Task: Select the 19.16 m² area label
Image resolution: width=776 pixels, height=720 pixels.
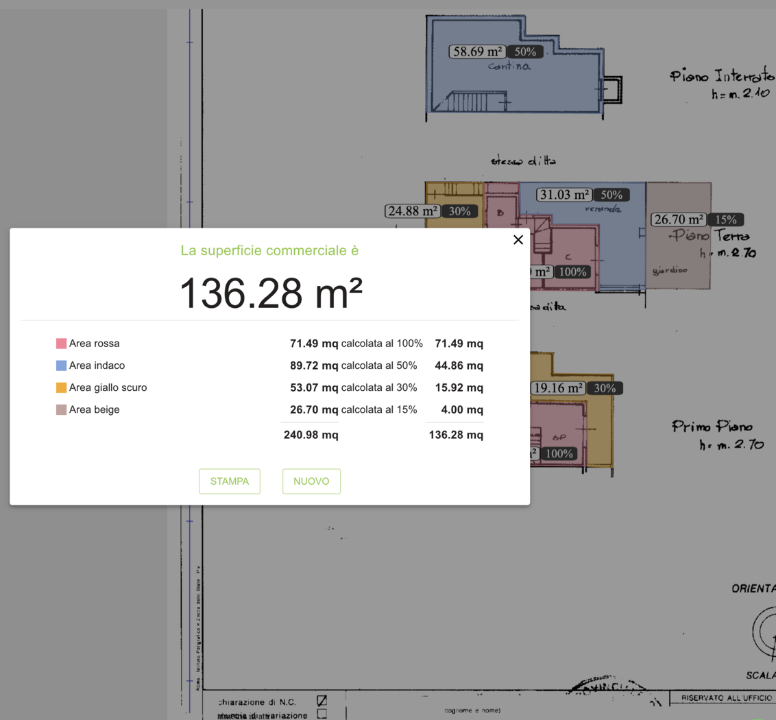Action: (x=558, y=388)
